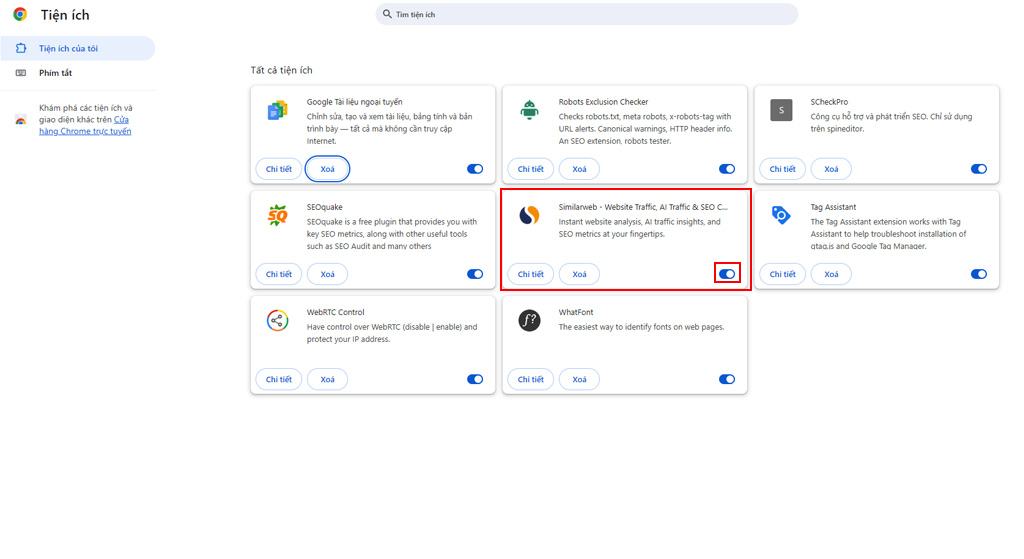Click the Similarweb extension icon
The image size is (1024, 559).
(530, 215)
